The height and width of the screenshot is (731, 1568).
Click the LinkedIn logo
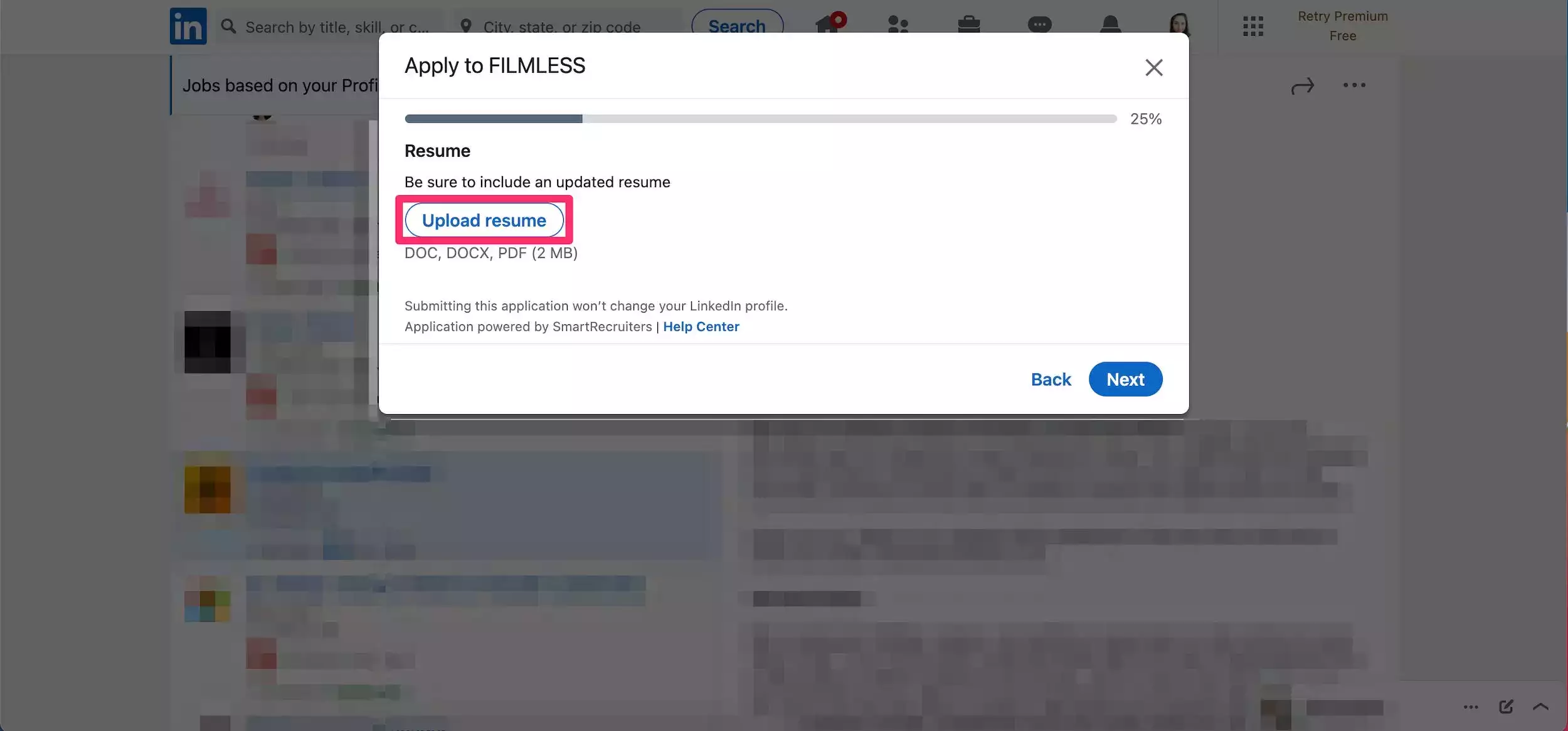point(188,26)
